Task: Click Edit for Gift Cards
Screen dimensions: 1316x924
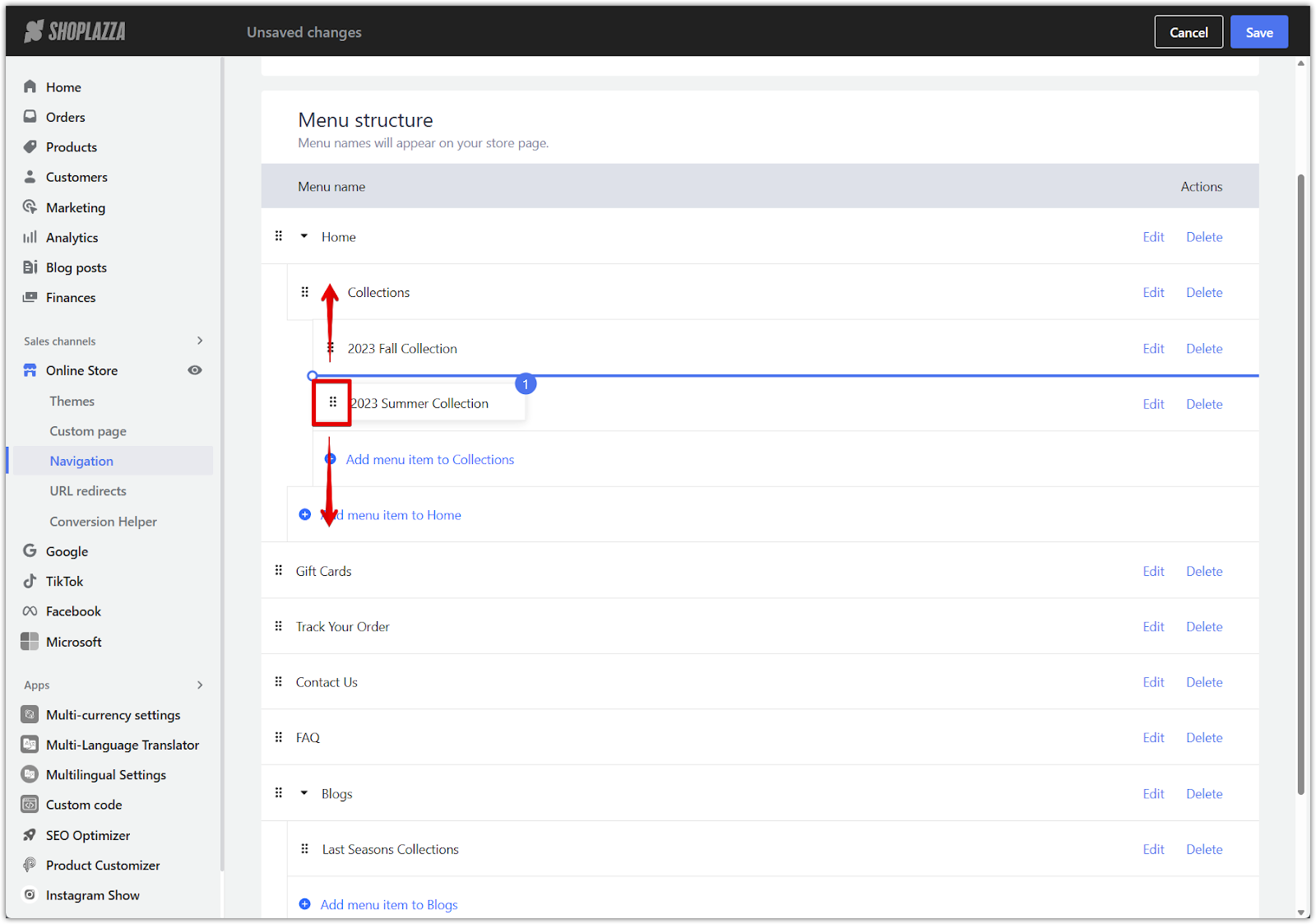Action: coord(1153,571)
